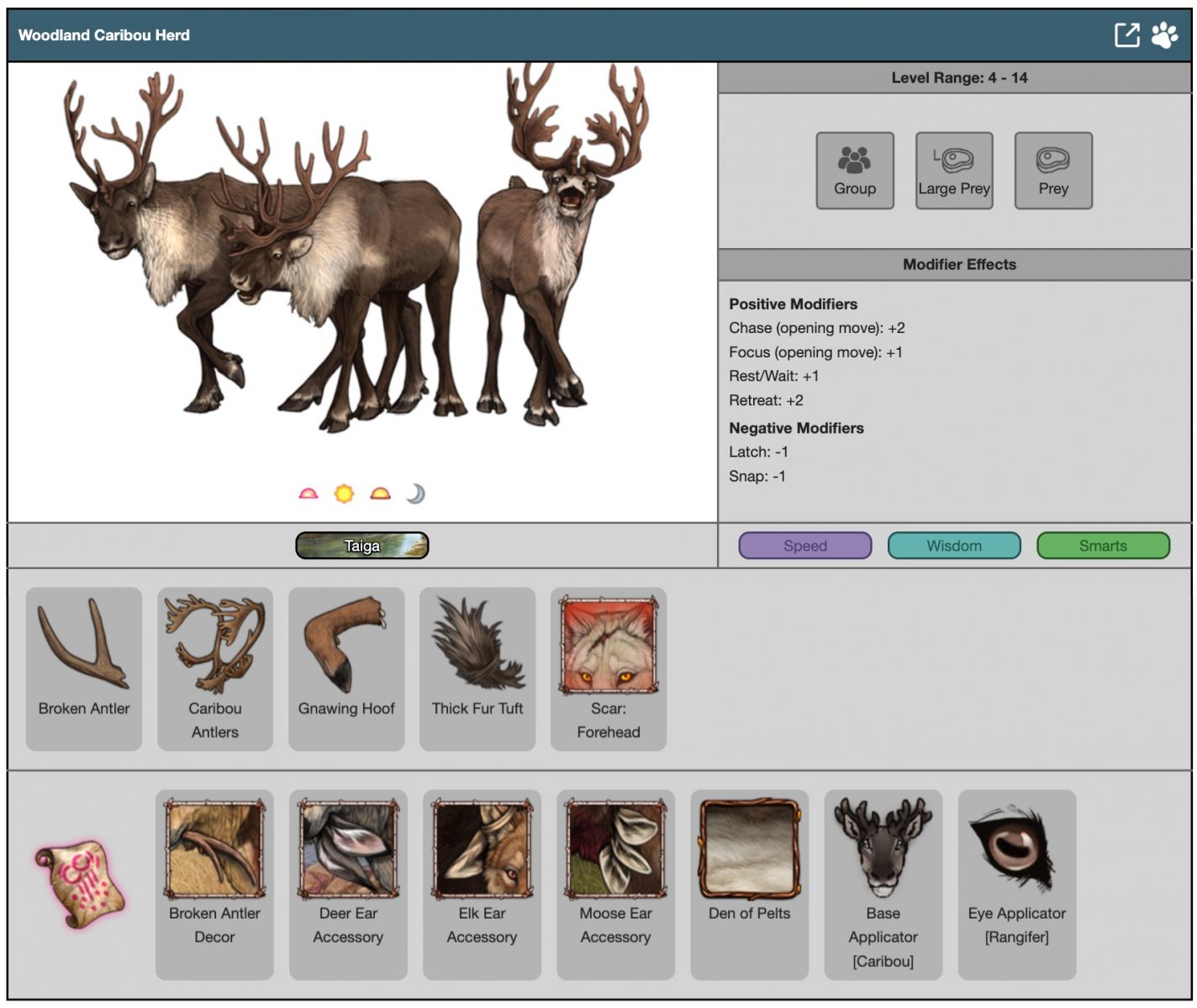The image size is (1197, 1008).
Task: Click the Prey tag icon
Action: pos(1052,171)
